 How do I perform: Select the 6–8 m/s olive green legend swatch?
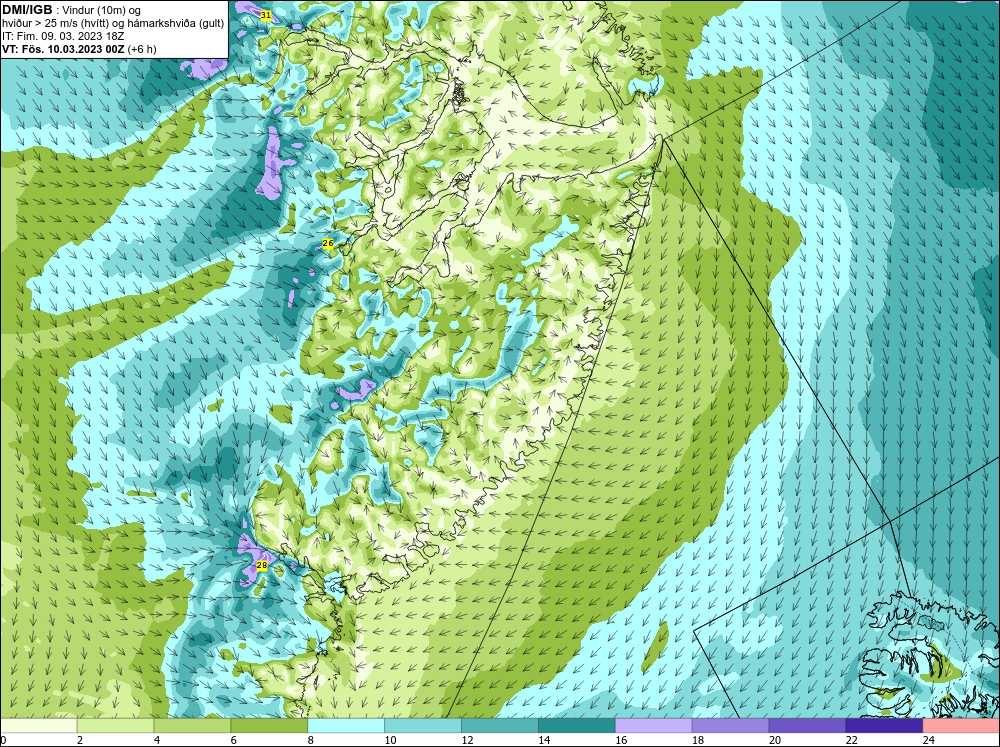point(269,726)
